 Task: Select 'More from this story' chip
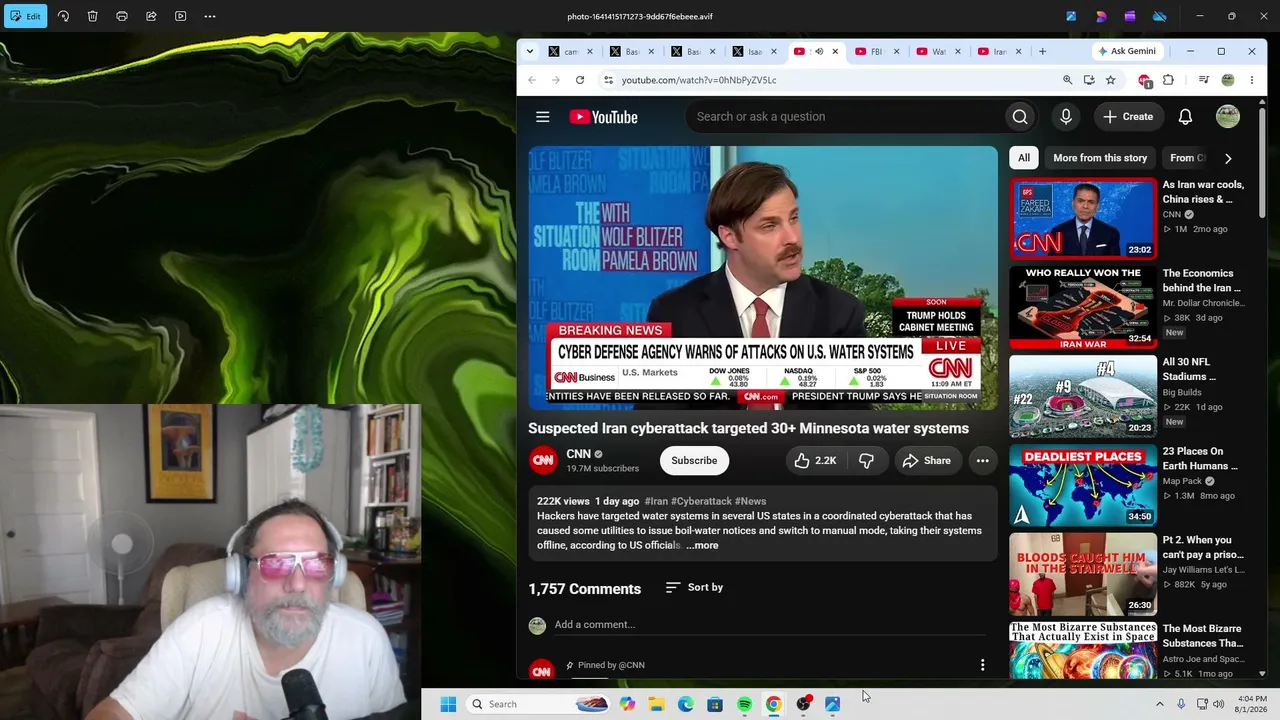pyautogui.click(x=1100, y=158)
